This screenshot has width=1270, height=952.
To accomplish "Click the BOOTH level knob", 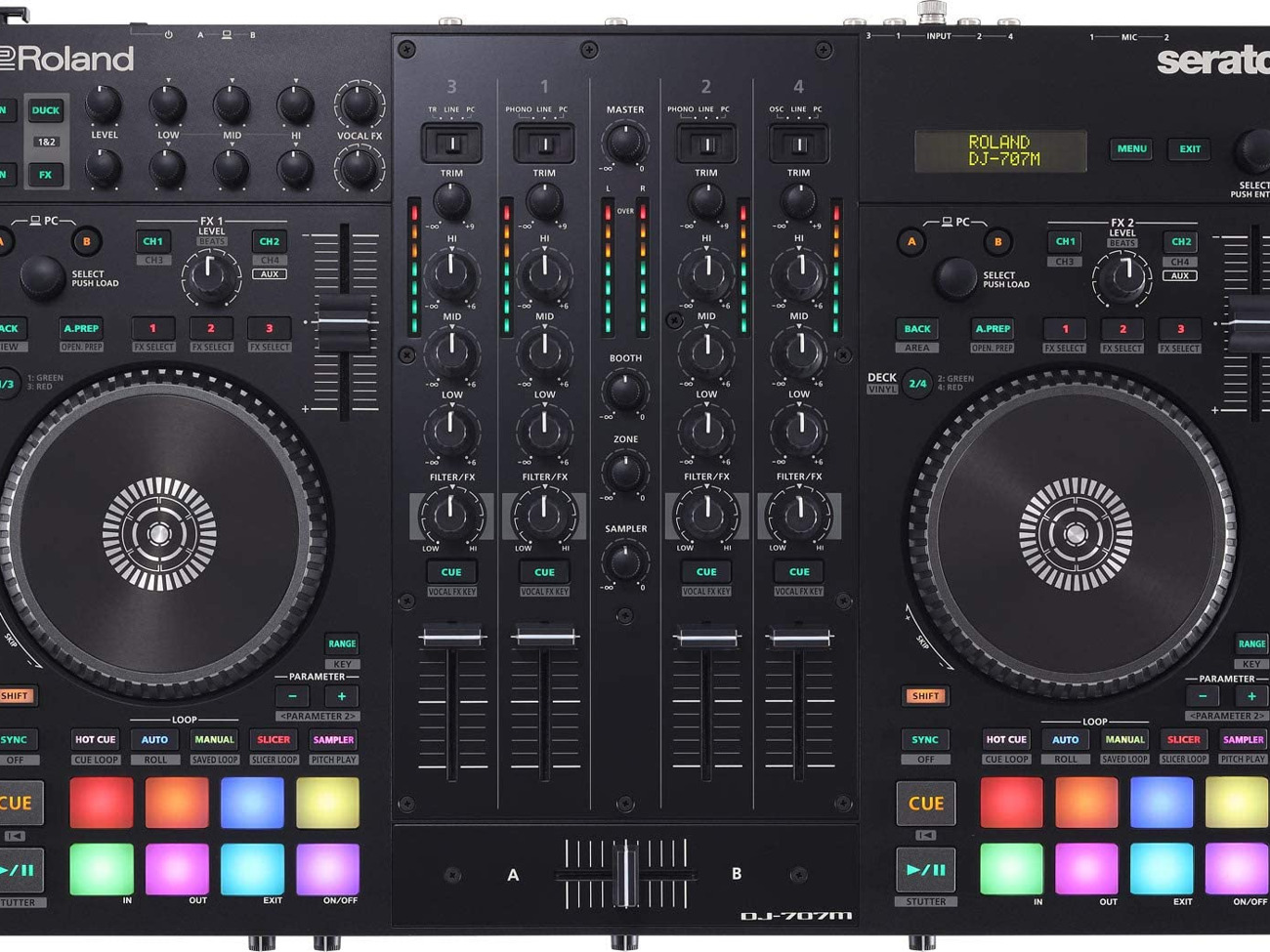I will (x=624, y=392).
